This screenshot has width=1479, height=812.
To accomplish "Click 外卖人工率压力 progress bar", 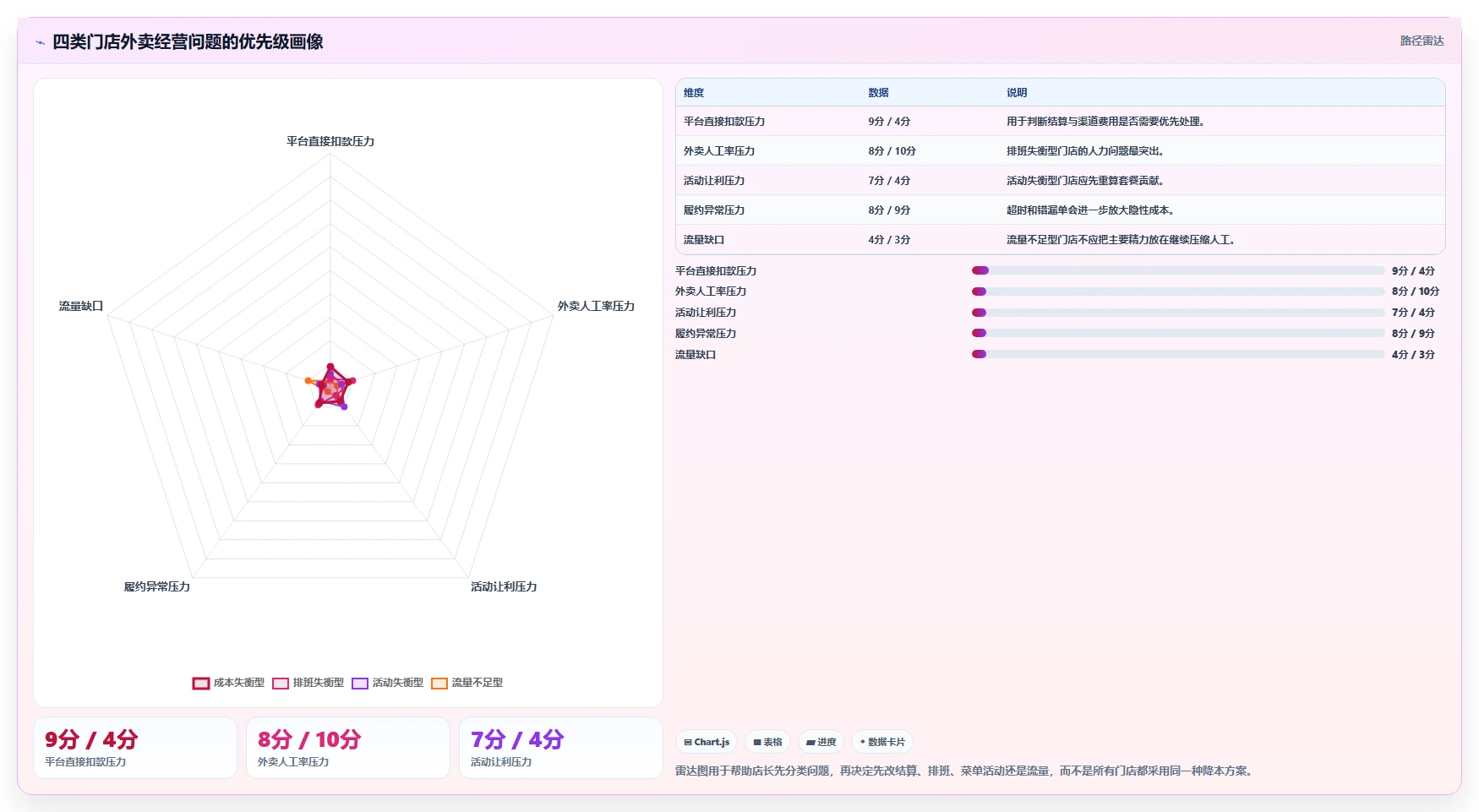I will (x=1178, y=292).
